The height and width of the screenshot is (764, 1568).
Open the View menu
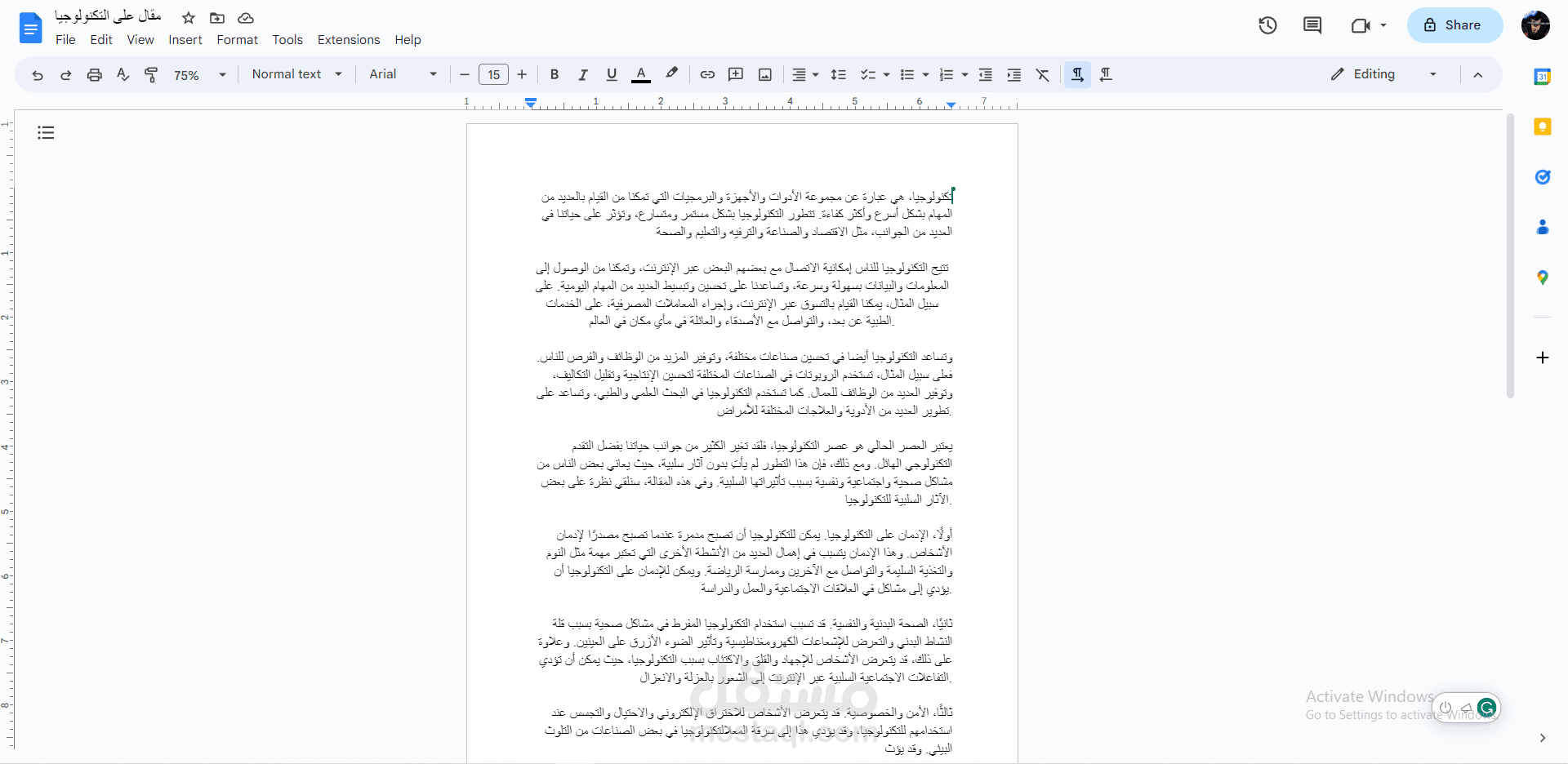[x=140, y=40]
